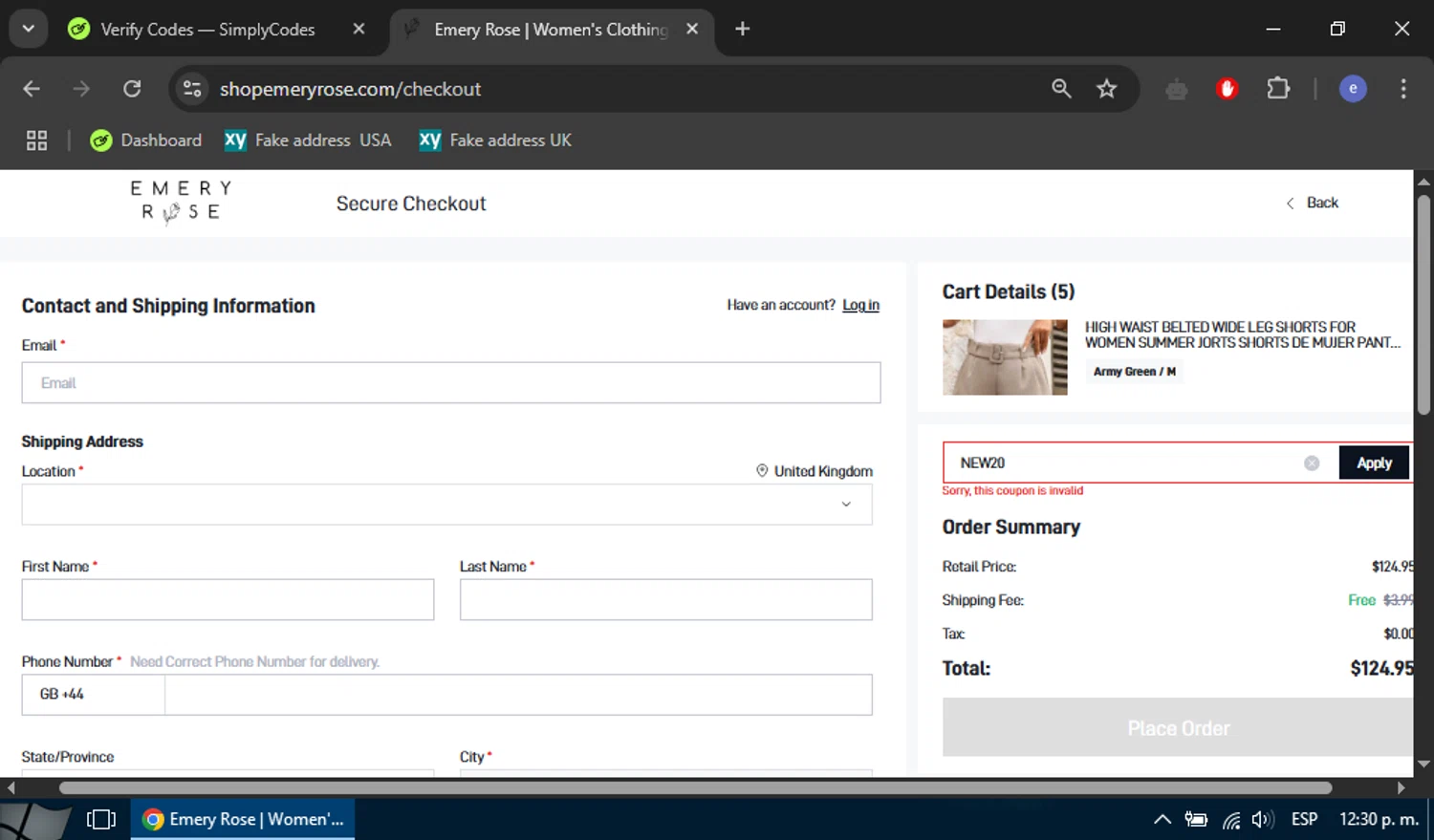Apply the coupon code
Screen dimensions: 1434x840
click(x=1374, y=463)
